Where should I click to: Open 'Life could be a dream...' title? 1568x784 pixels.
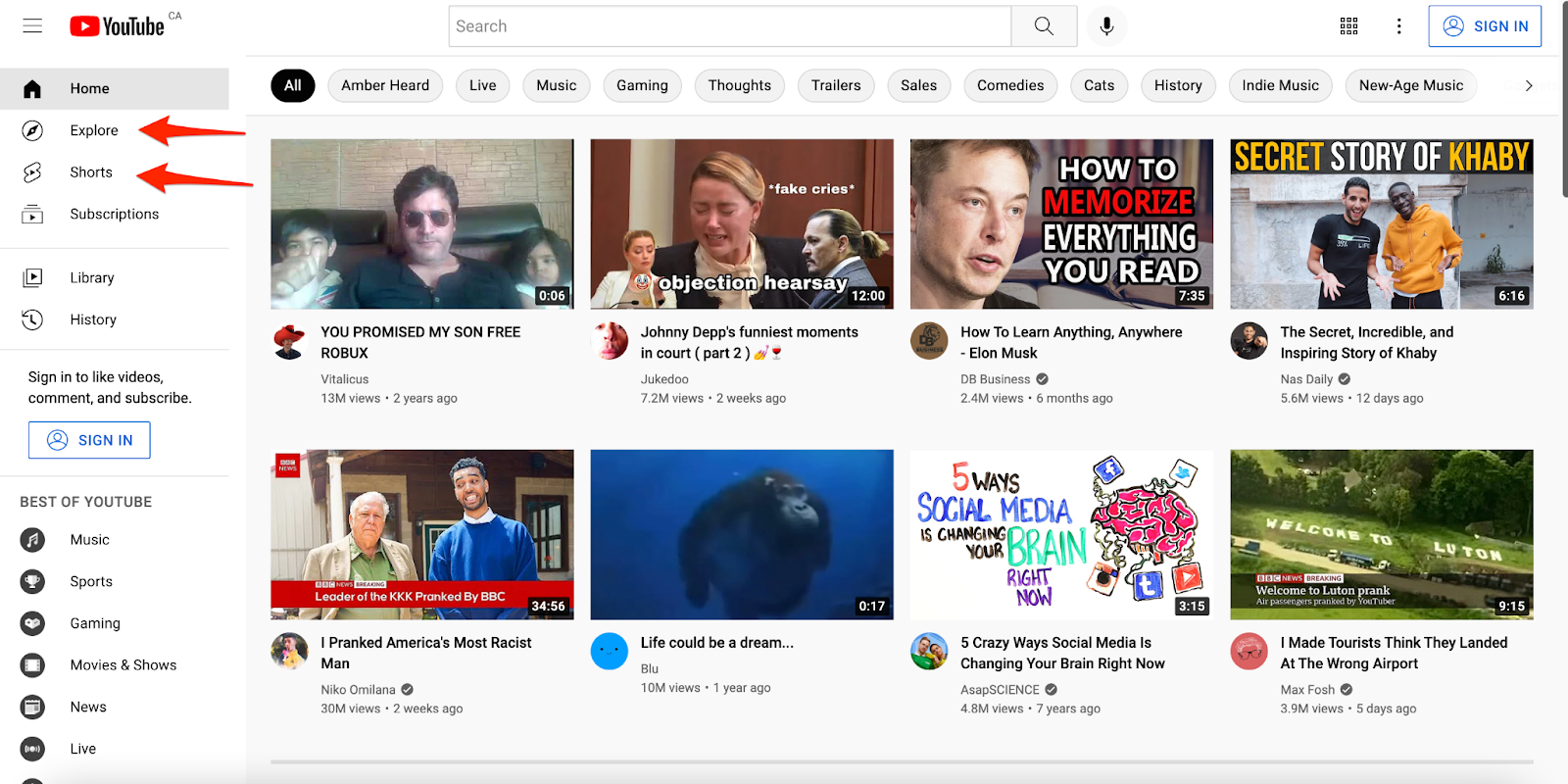tap(717, 643)
